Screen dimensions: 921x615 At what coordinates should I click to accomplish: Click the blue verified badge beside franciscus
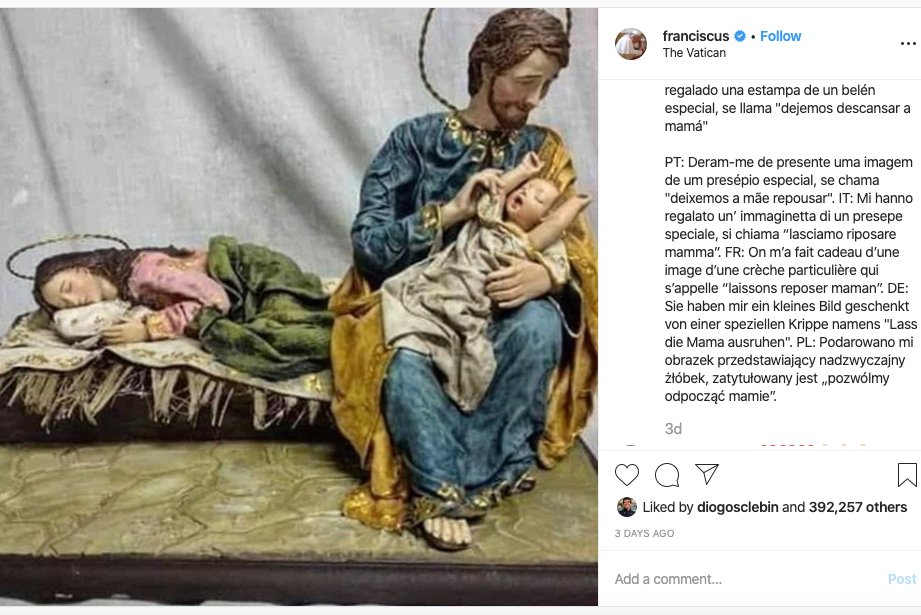click(740, 36)
